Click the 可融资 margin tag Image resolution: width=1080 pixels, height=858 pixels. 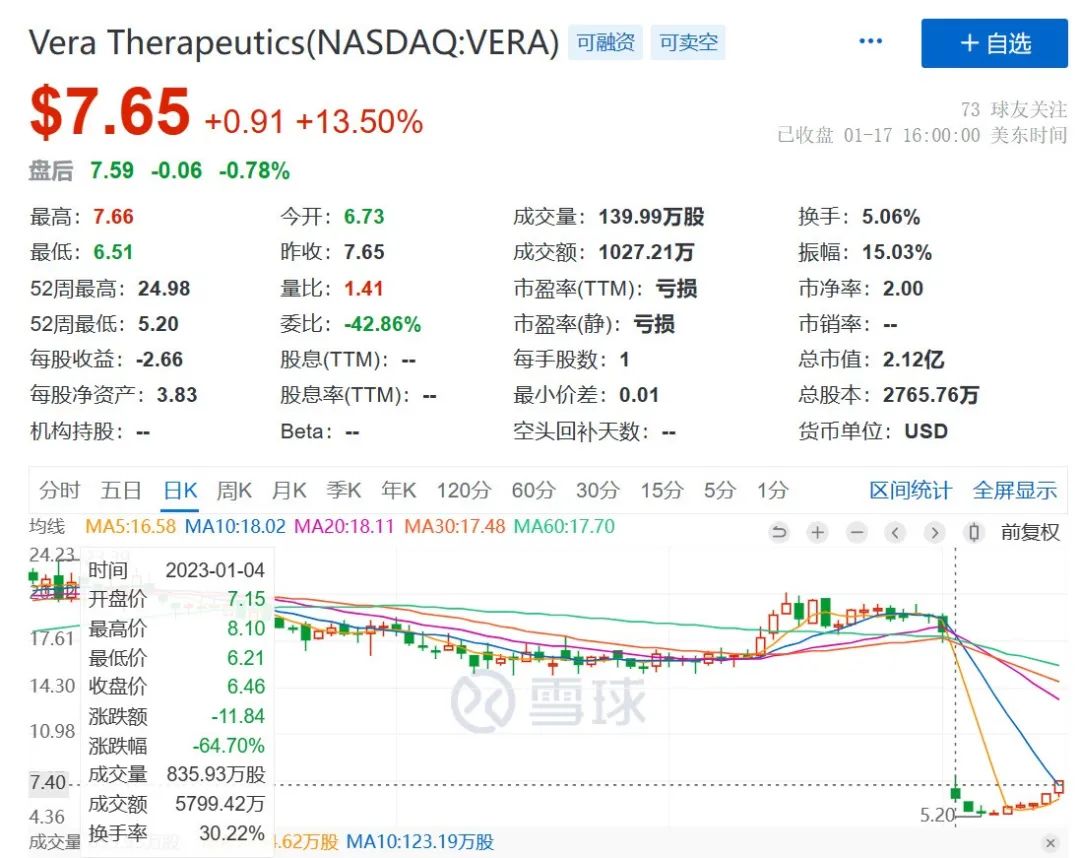(x=605, y=43)
